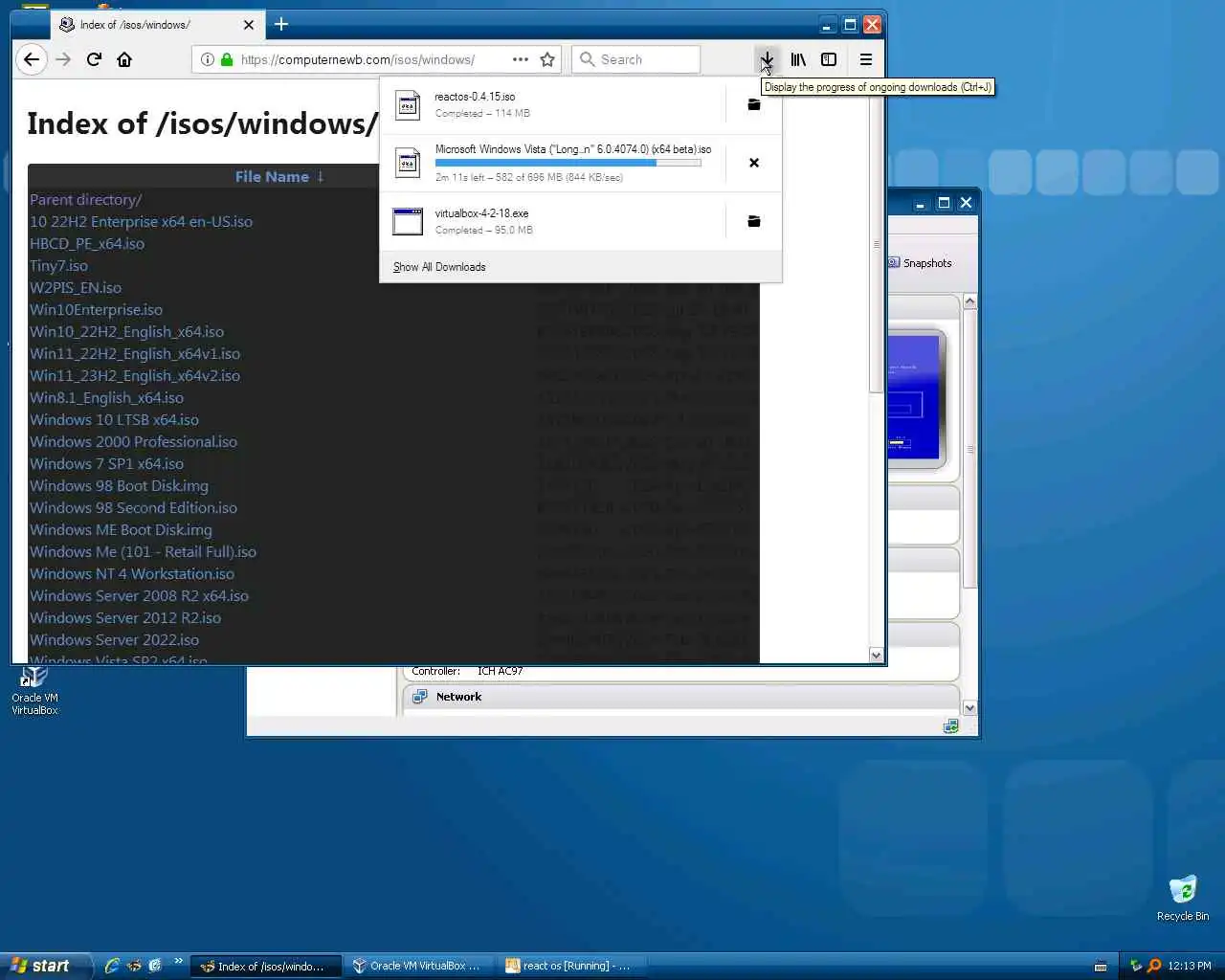
Task: Sort by the File Name column header
Action: (279, 176)
